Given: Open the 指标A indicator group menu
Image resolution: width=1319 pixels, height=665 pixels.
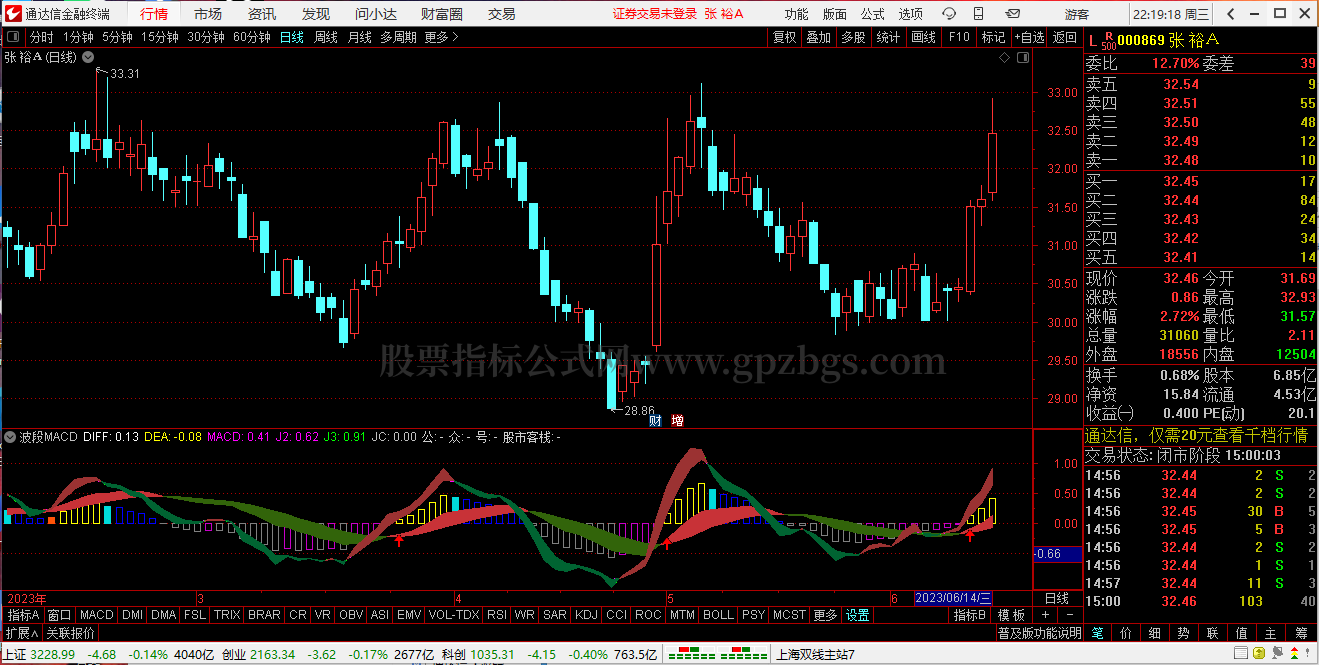Looking at the screenshot, I should (x=23, y=615).
